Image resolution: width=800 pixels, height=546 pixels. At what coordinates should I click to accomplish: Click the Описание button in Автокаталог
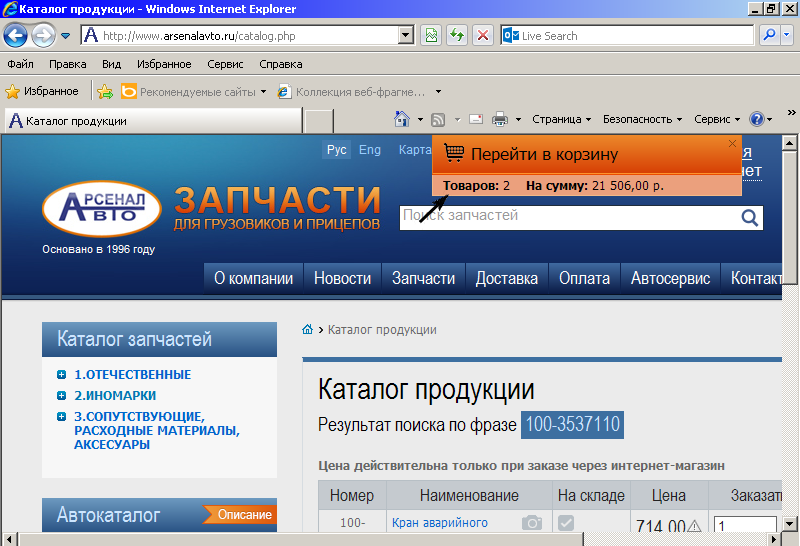pos(241,514)
